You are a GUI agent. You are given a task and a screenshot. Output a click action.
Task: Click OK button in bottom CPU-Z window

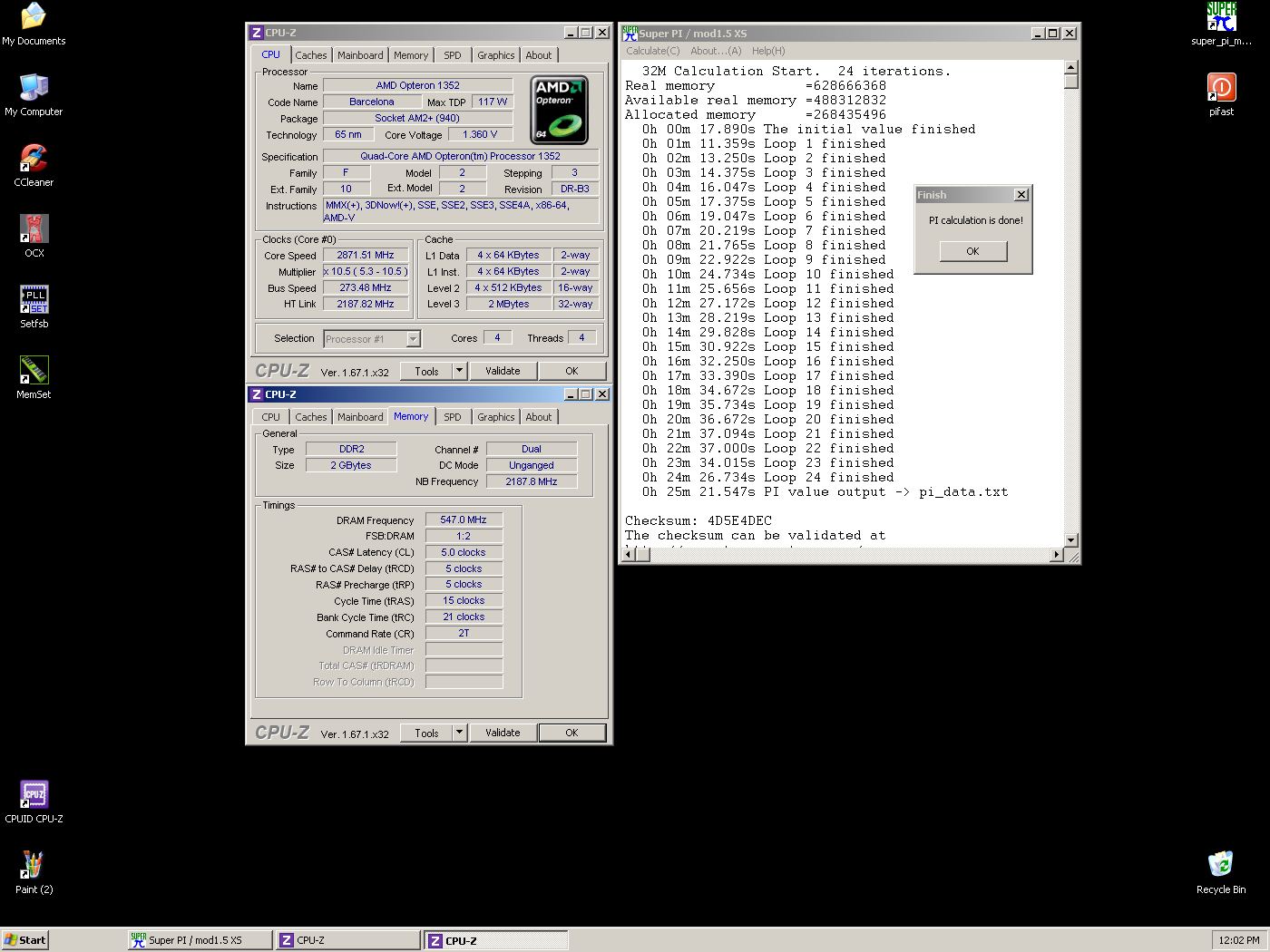coord(571,733)
